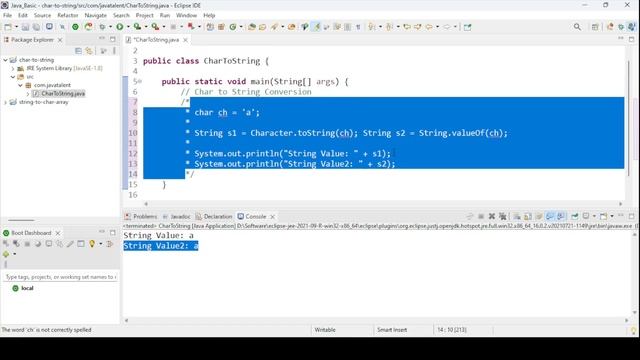Click the Debug bug toolbar icon

(x=102, y=27)
